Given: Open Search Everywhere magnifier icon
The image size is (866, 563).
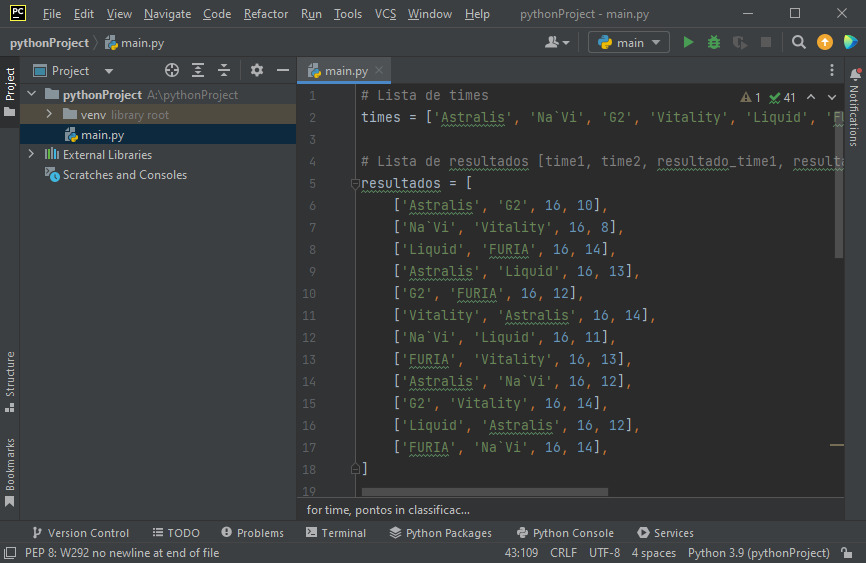Looking at the screenshot, I should pyautogui.click(x=798, y=43).
